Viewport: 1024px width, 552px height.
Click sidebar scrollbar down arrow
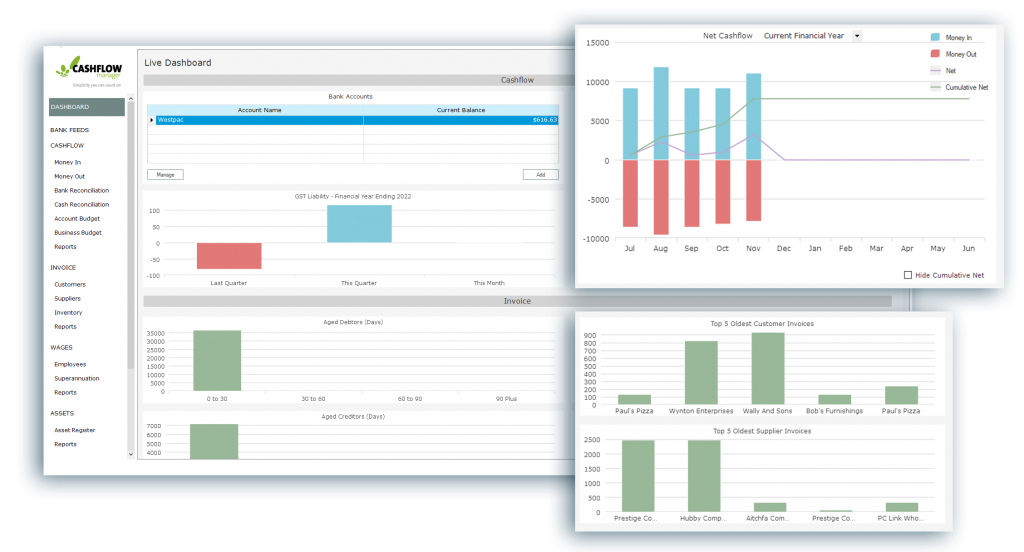(x=131, y=454)
